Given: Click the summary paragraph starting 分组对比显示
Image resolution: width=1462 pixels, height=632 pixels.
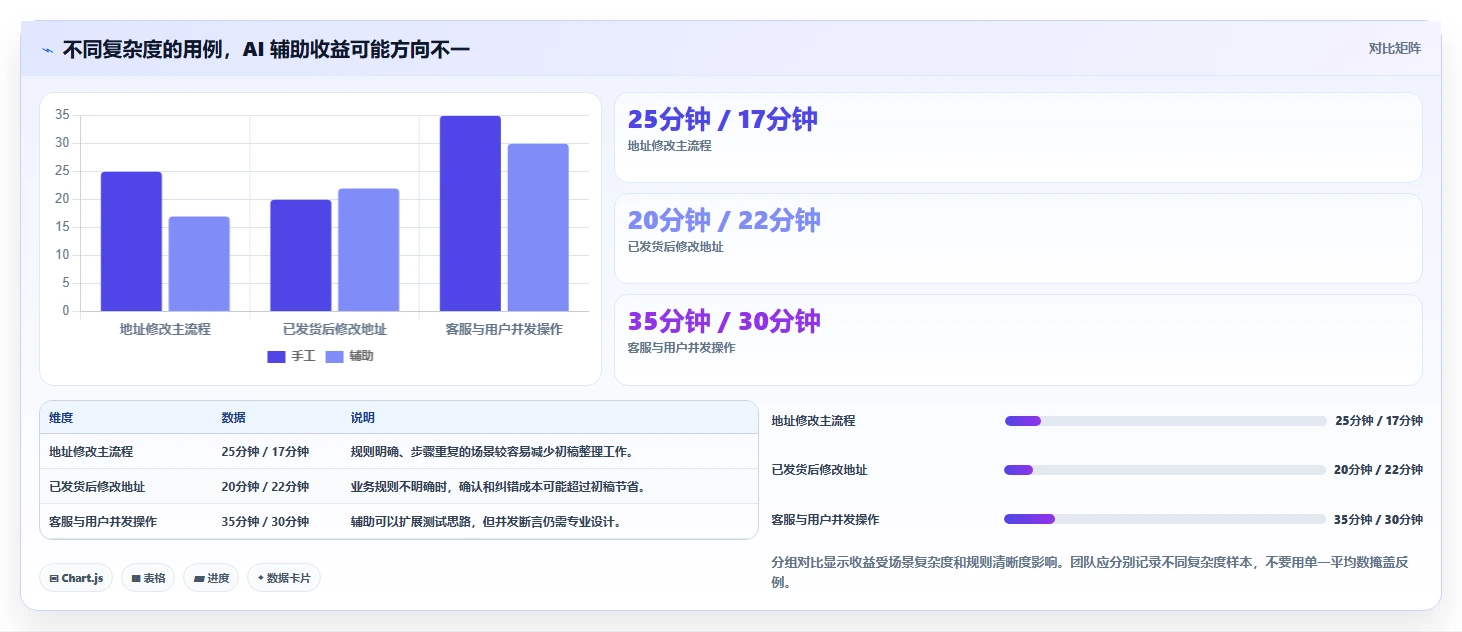Looking at the screenshot, I should pos(1090,572).
